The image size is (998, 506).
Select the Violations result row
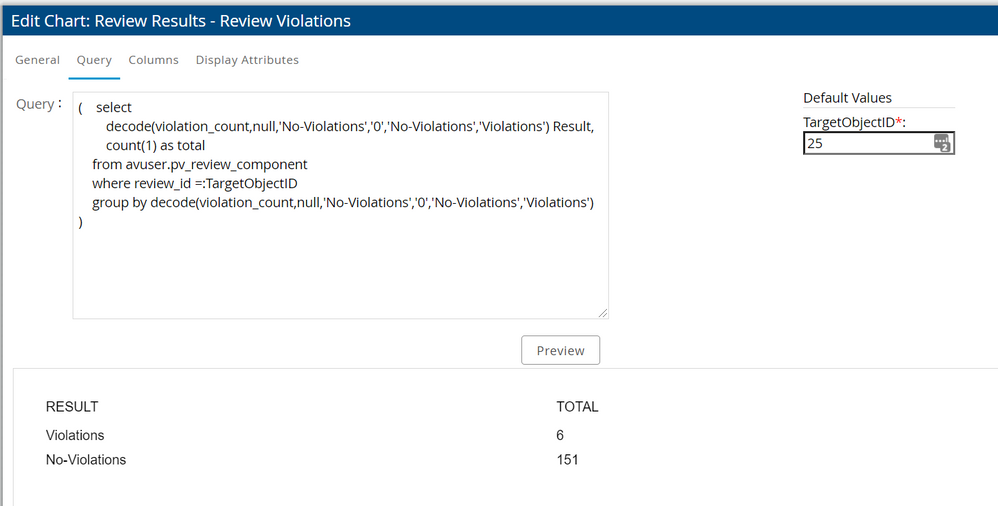pos(75,435)
